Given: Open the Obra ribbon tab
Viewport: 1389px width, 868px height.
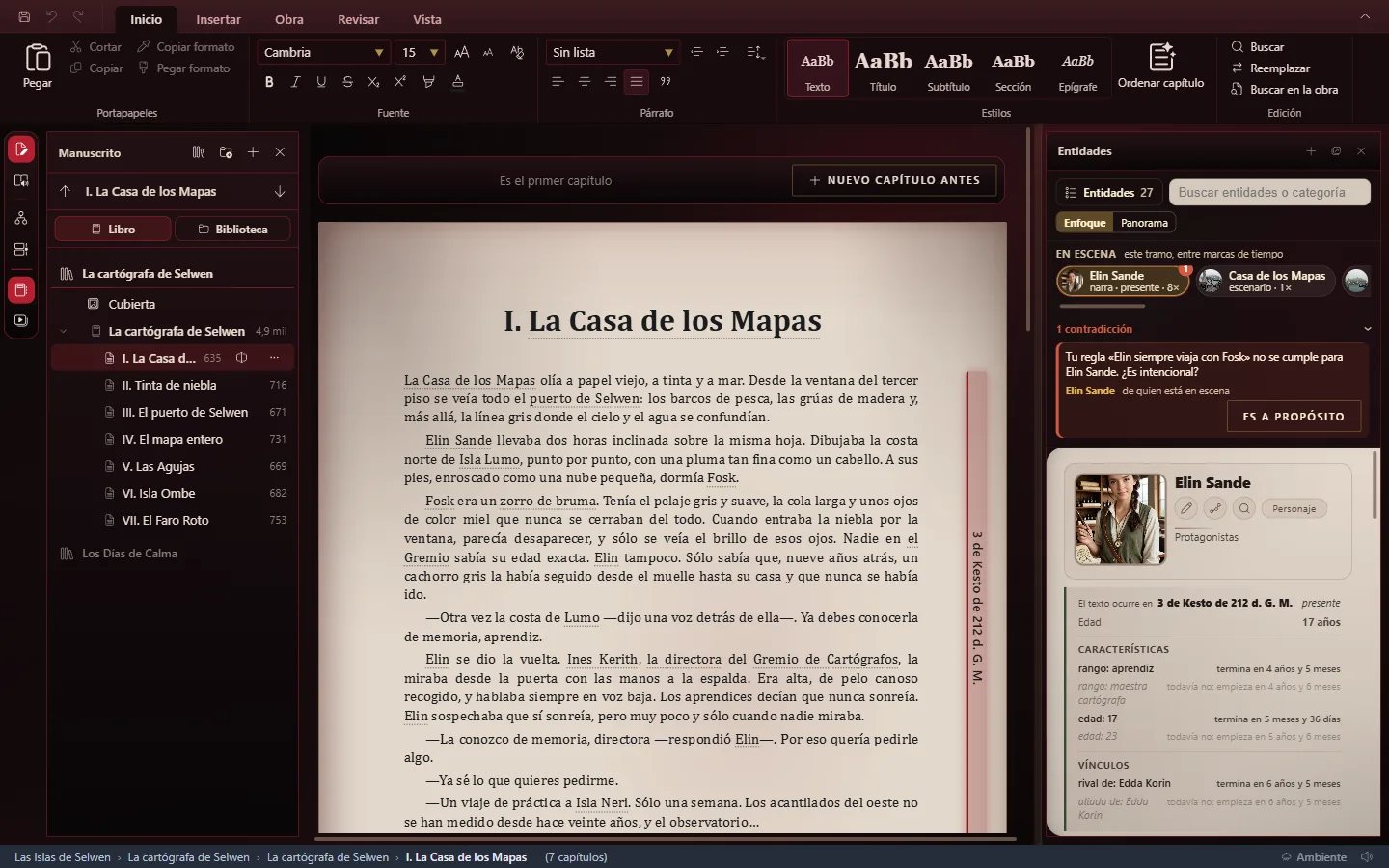Looking at the screenshot, I should coord(289,19).
